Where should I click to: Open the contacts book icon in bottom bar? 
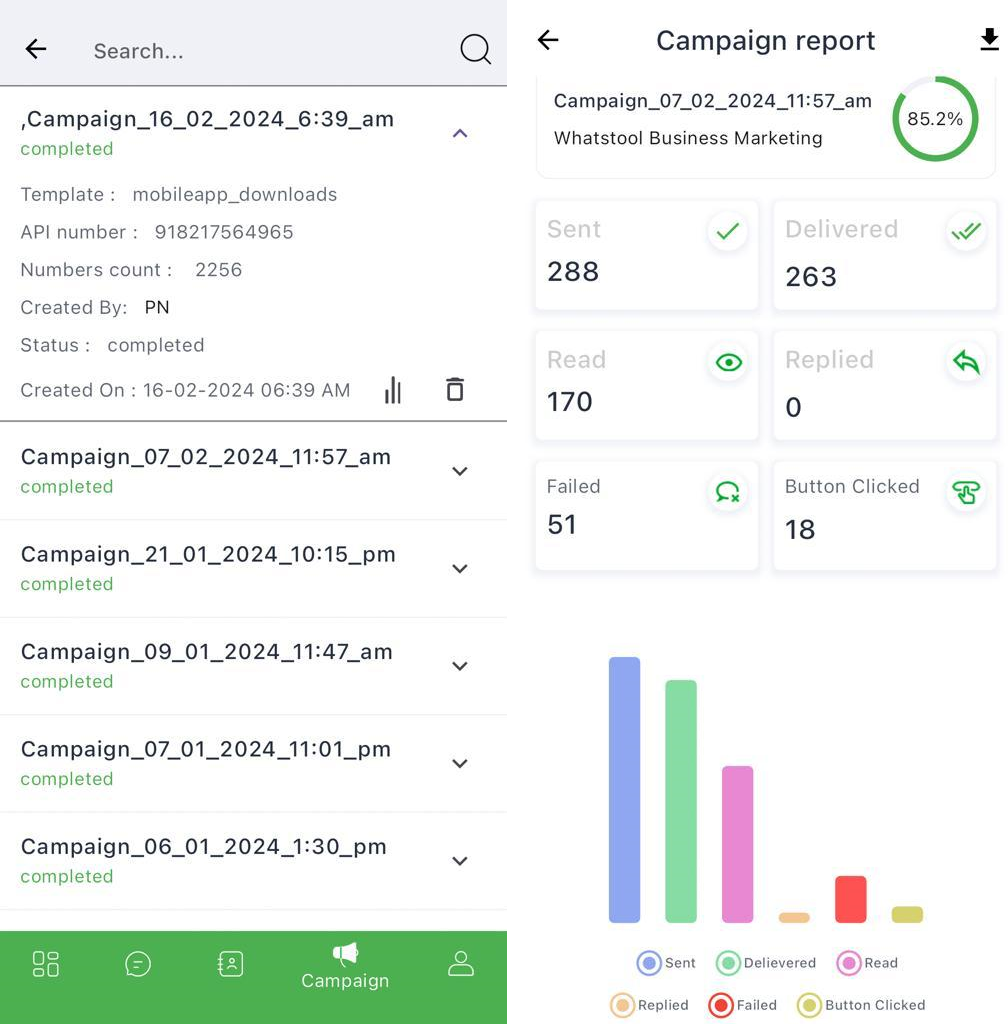tap(230, 964)
